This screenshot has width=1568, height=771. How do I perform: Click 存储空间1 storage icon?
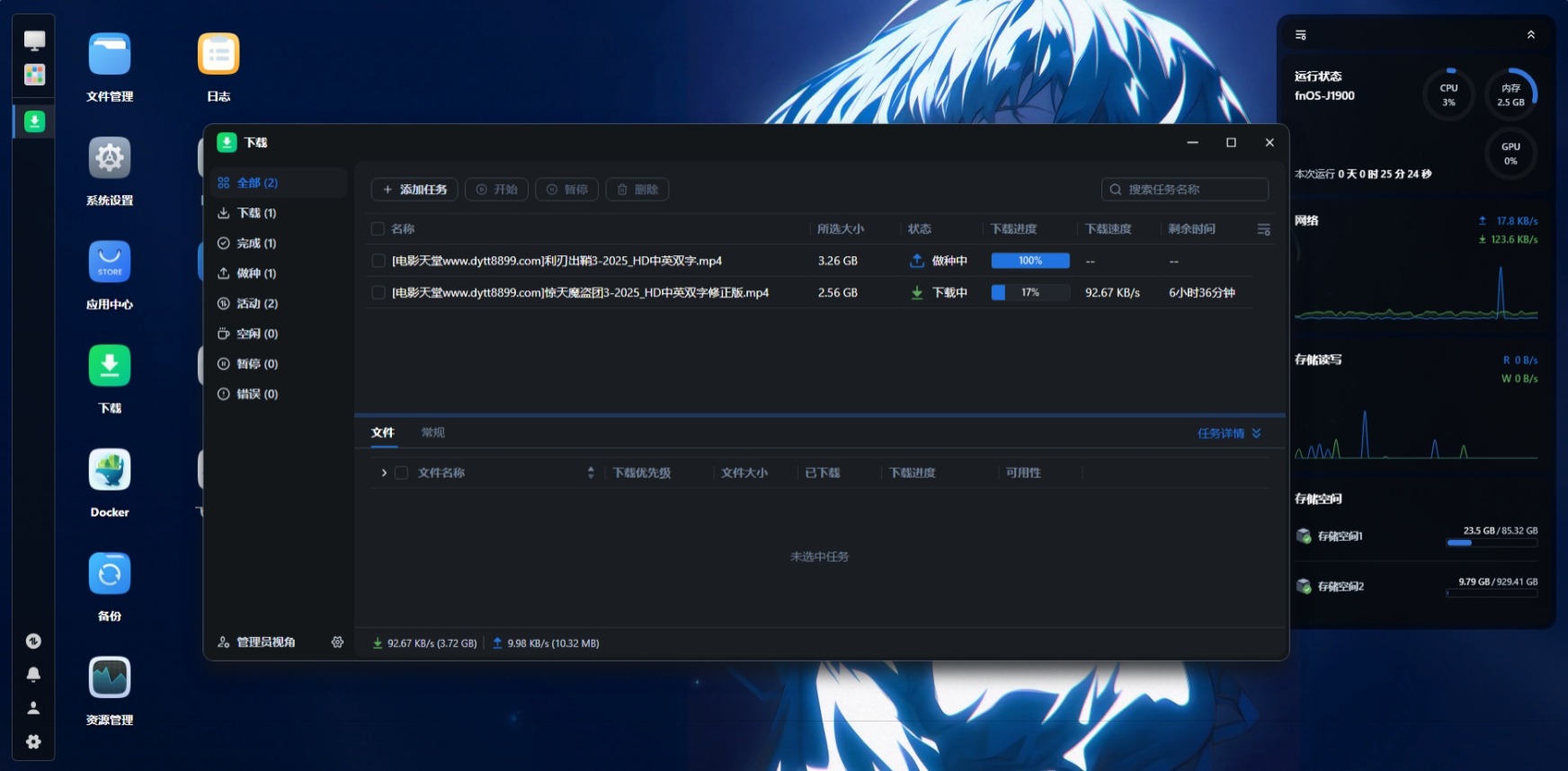[x=1304, y=536]
